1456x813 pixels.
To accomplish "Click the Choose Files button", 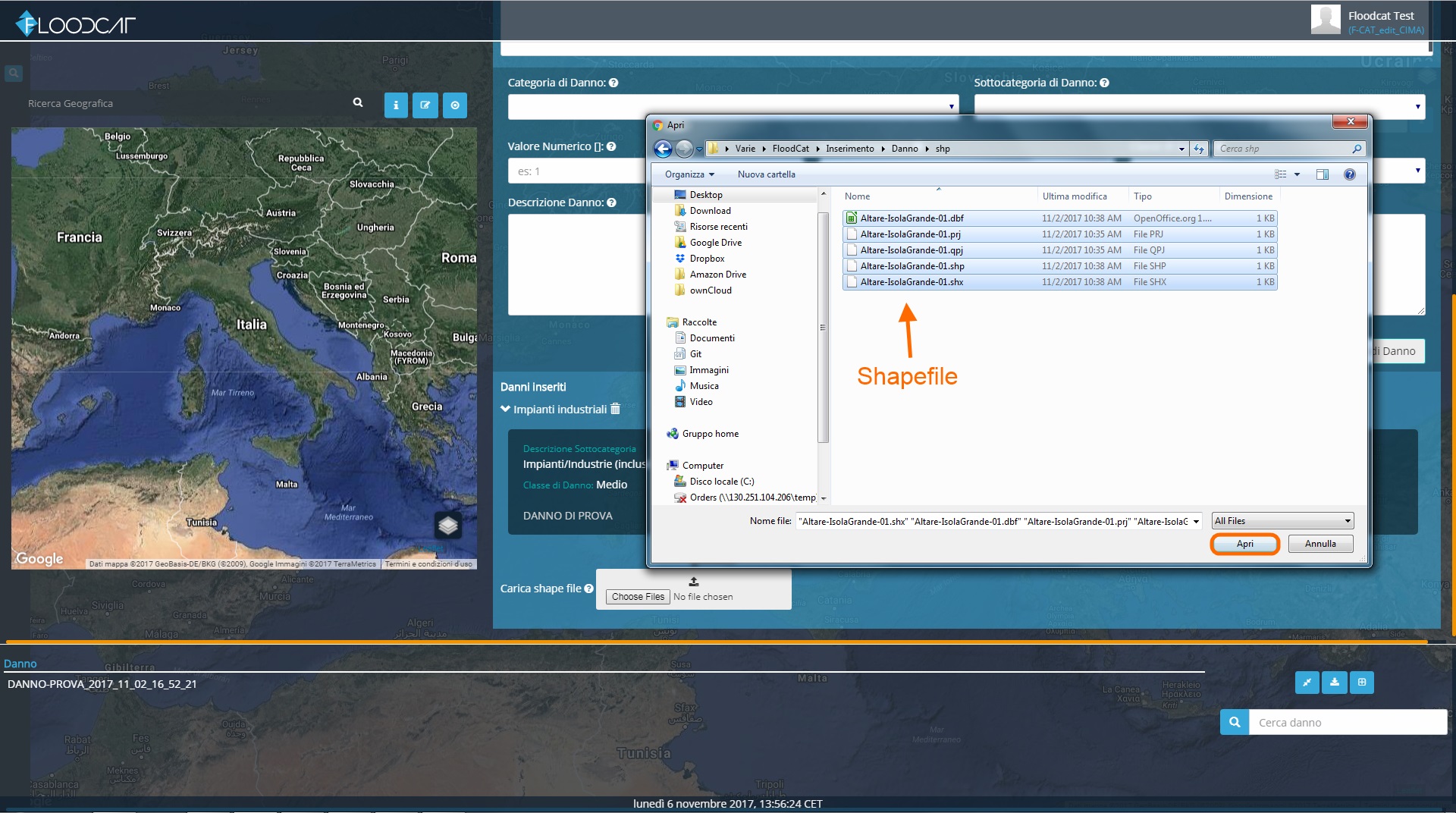I will pos(639,597).
